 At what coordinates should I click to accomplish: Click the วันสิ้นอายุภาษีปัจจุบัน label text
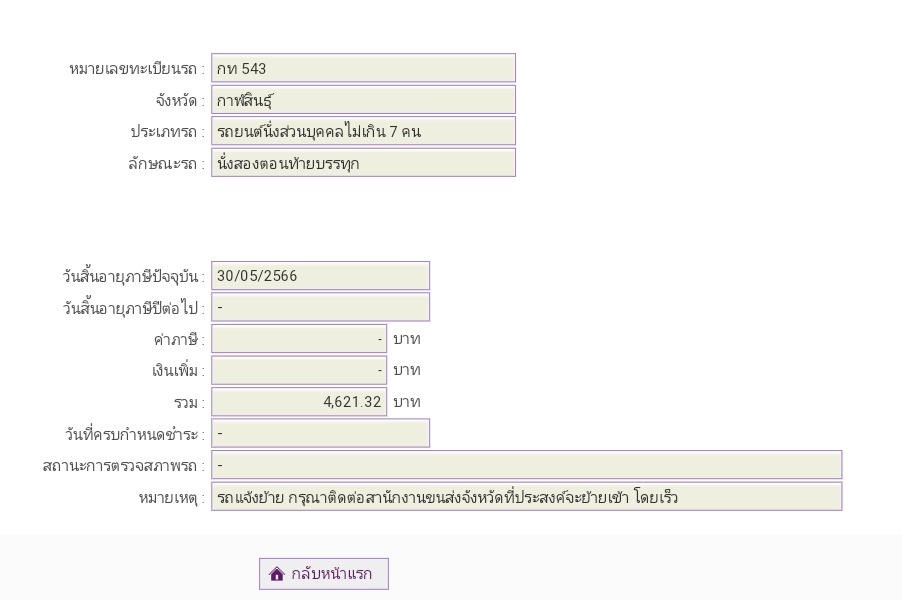132,277
